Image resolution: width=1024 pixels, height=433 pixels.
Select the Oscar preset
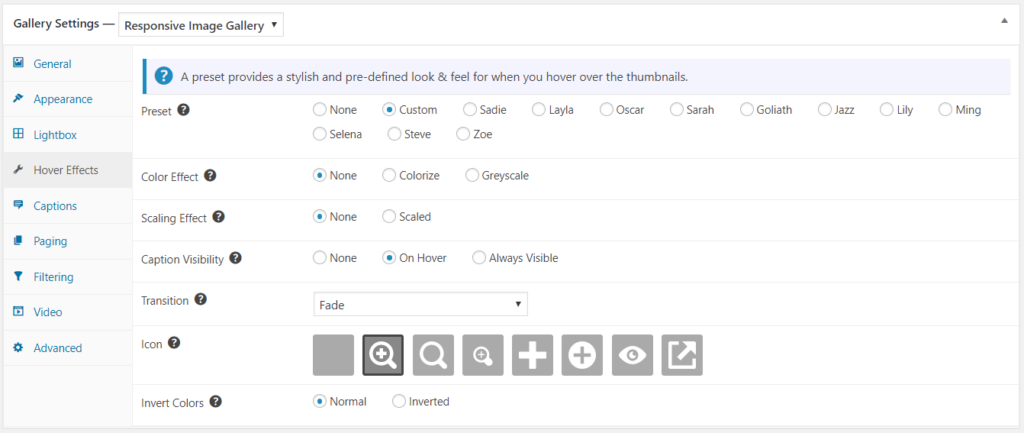pyautogui.click(x=606, y=110)
